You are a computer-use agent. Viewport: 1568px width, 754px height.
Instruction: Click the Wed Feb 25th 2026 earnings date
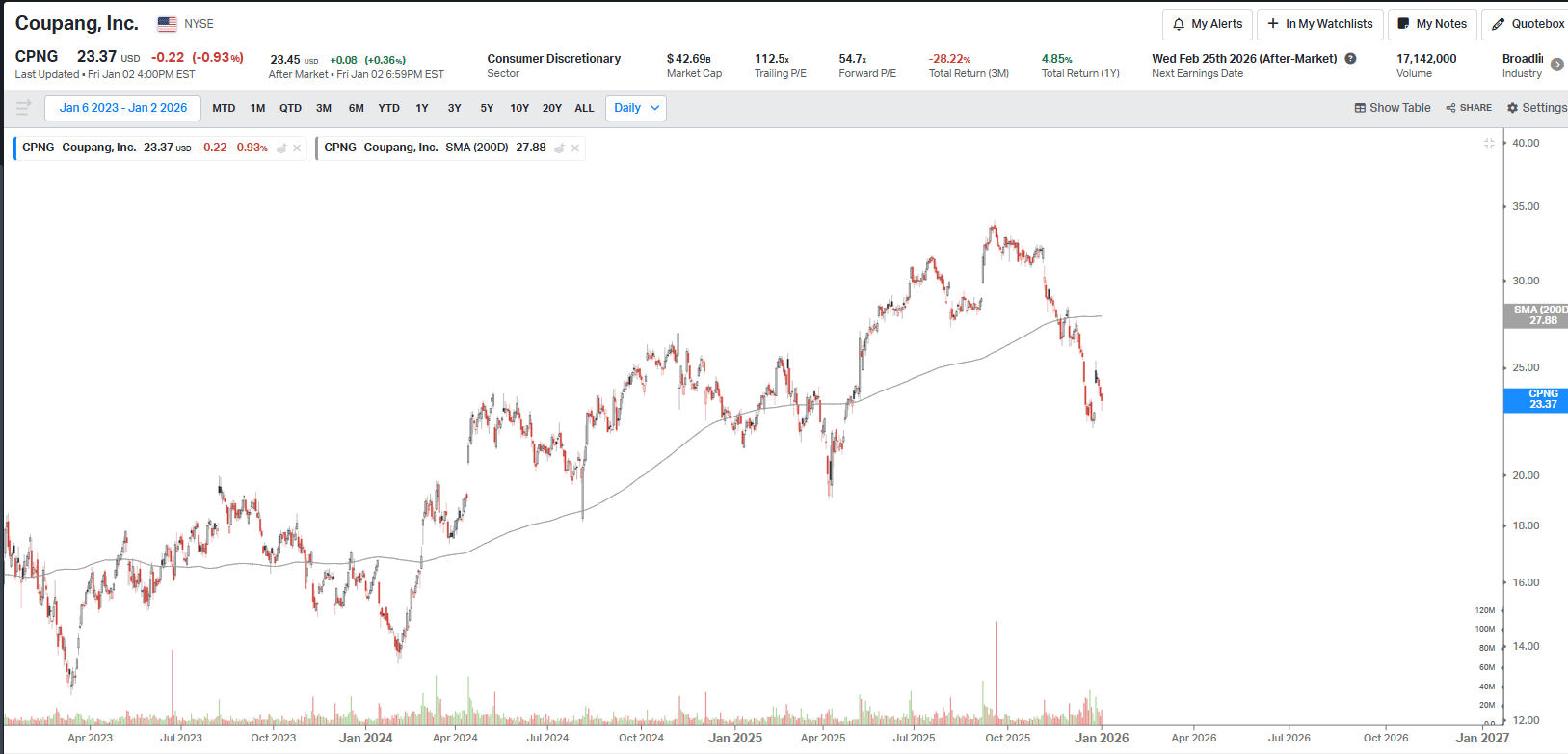1244,59
